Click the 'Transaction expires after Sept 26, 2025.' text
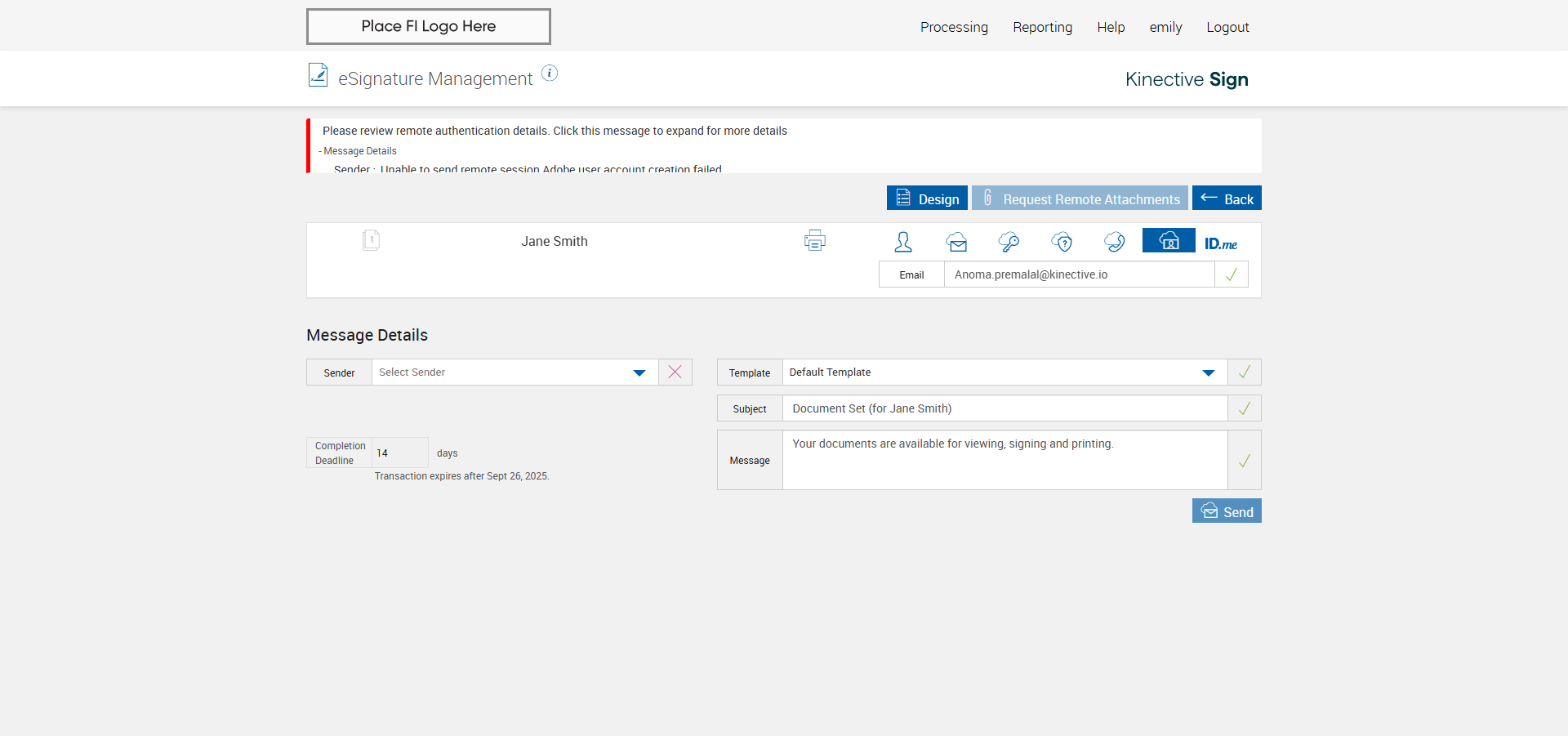Viewport: 1568px width, 736px height. click(x=461, y=476)
